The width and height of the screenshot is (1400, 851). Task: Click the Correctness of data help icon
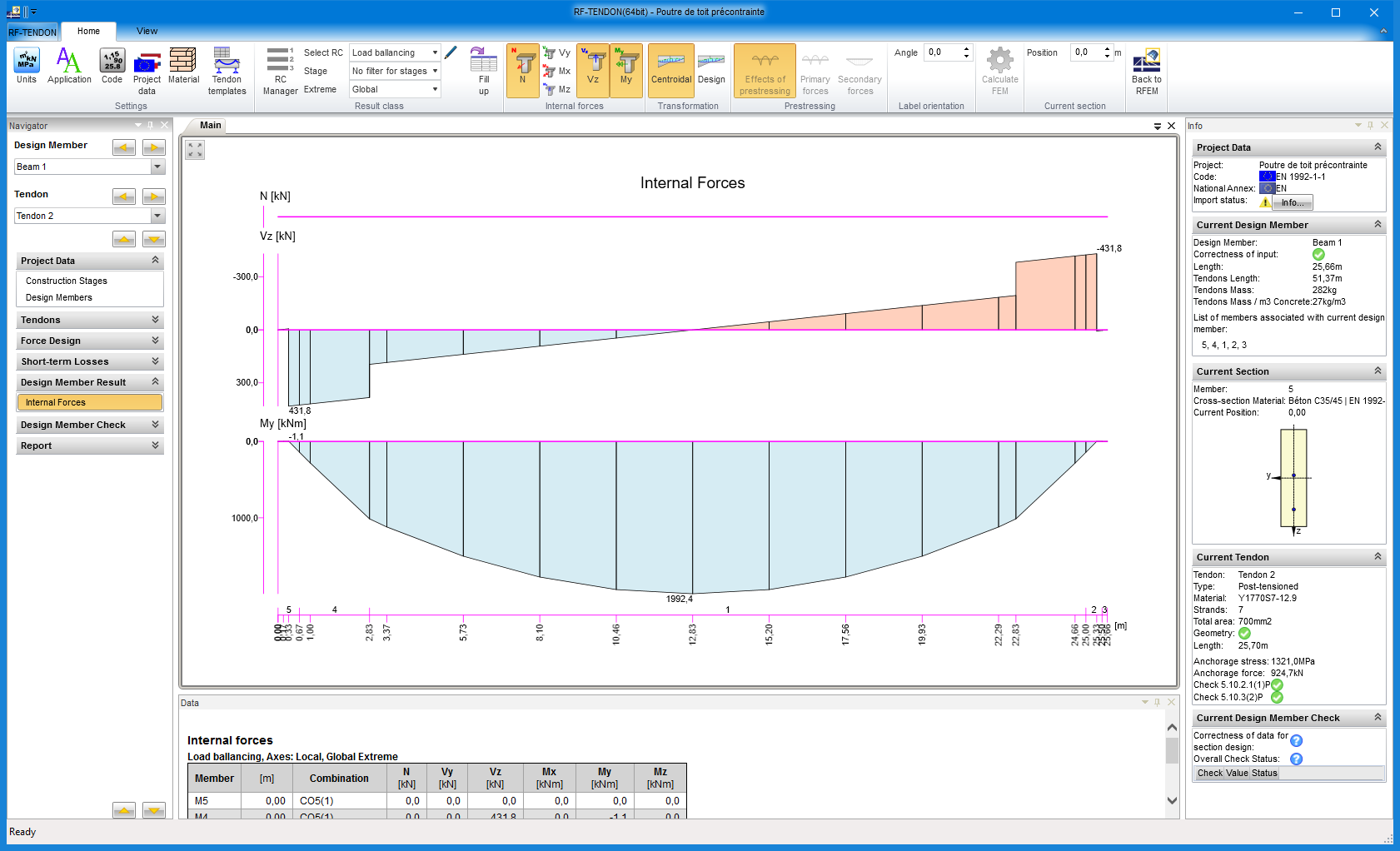click(1297, 740)
